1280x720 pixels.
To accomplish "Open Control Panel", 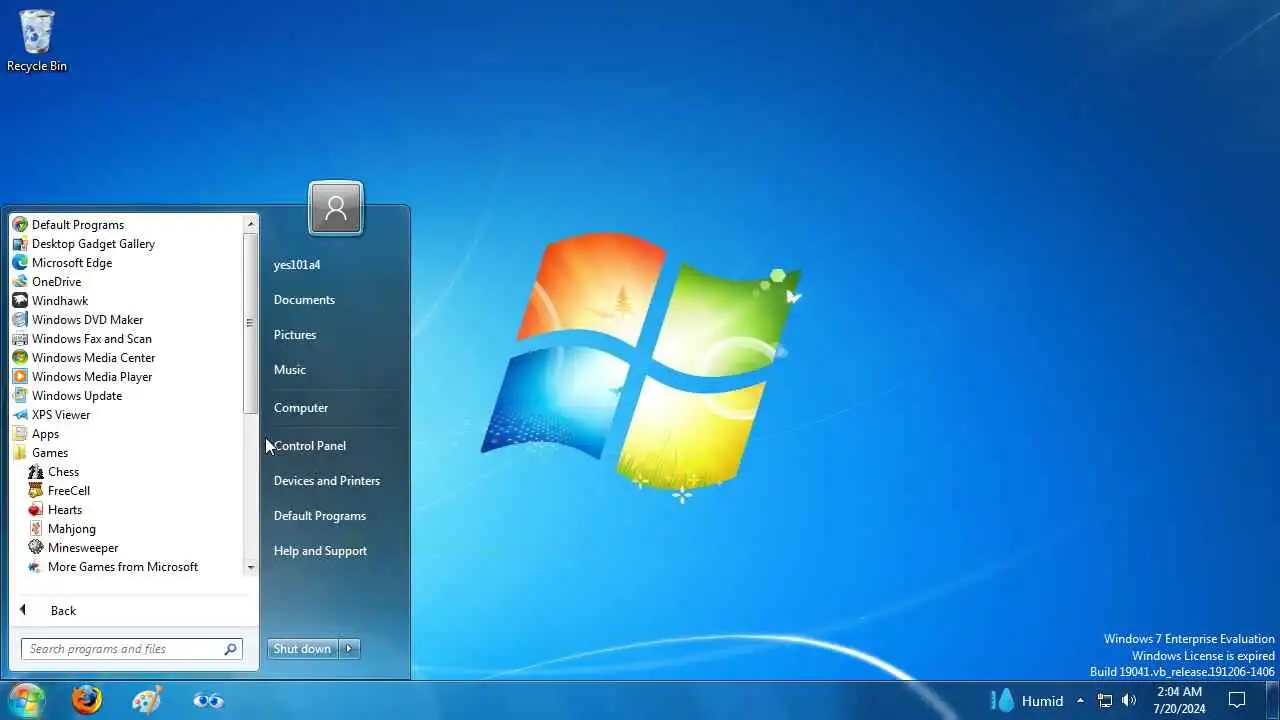I will (310, 446).
